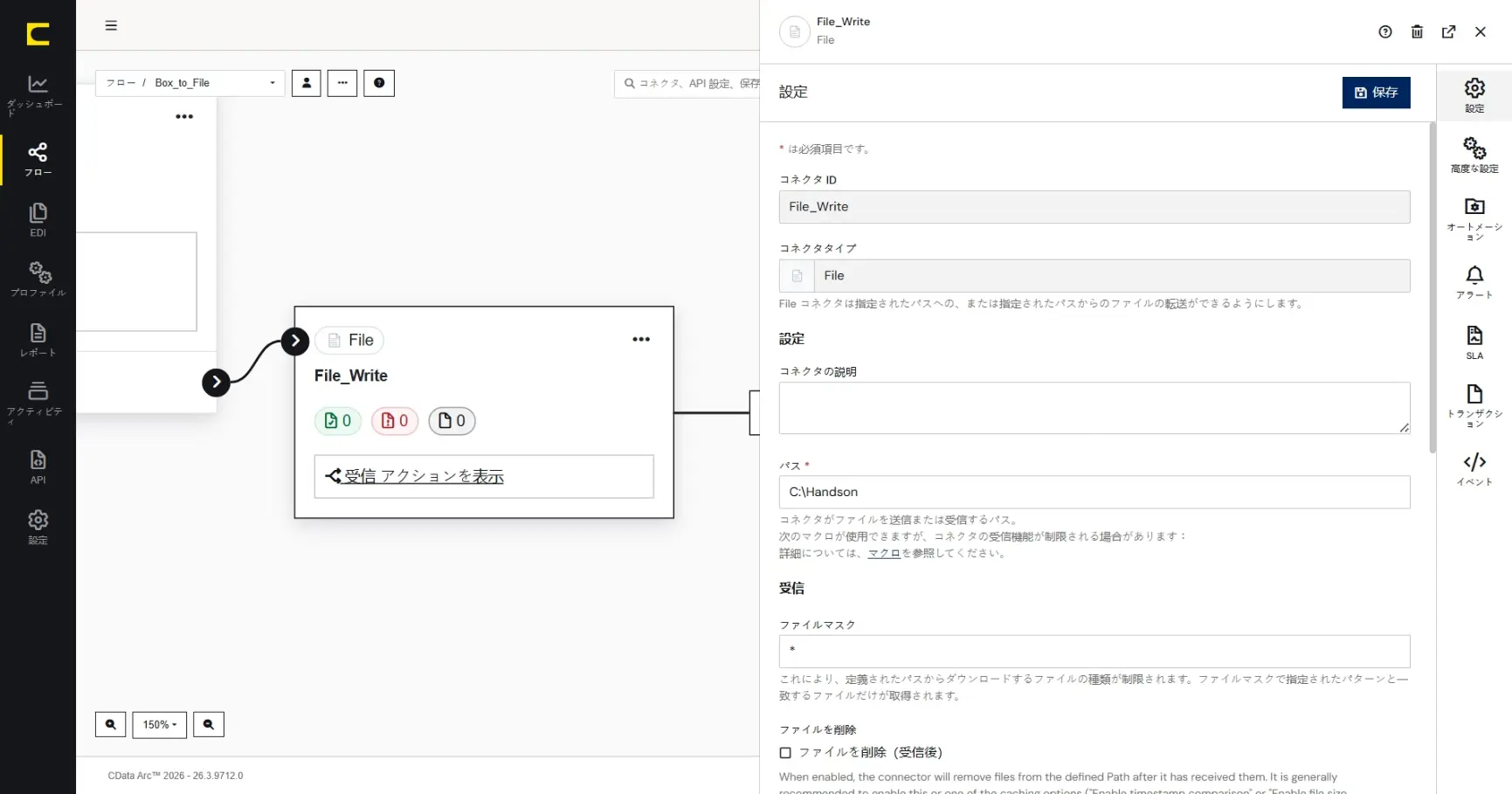Open the Dashboard (ダッシュボード) sidebar item
Image resolution: width=1512 pixels, height=794 pixels.
click(38, 95)
